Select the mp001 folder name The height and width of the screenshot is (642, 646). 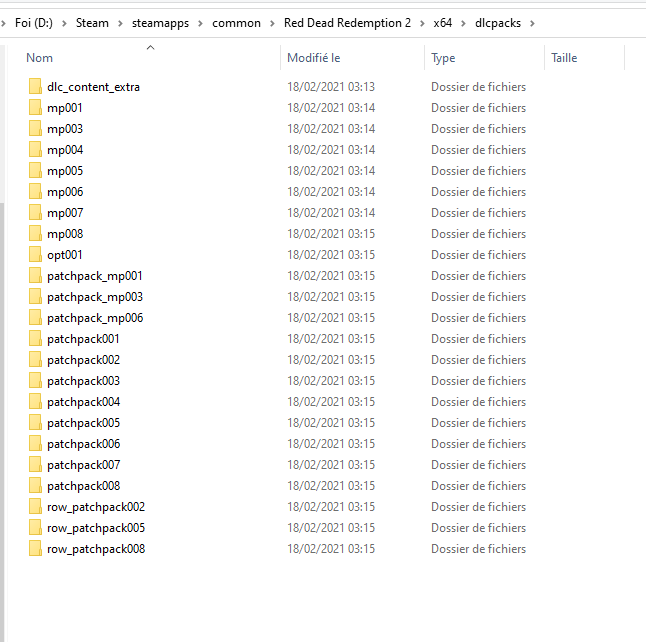pos(65,108)
